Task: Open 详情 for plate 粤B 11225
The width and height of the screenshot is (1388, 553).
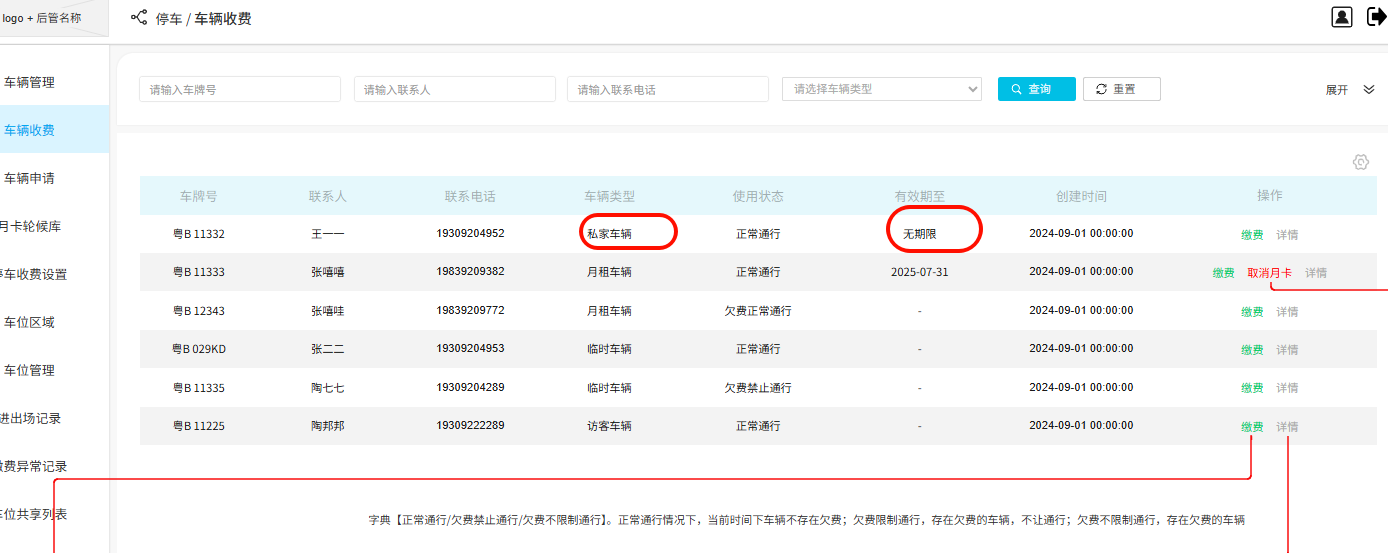Action: 1287,427
